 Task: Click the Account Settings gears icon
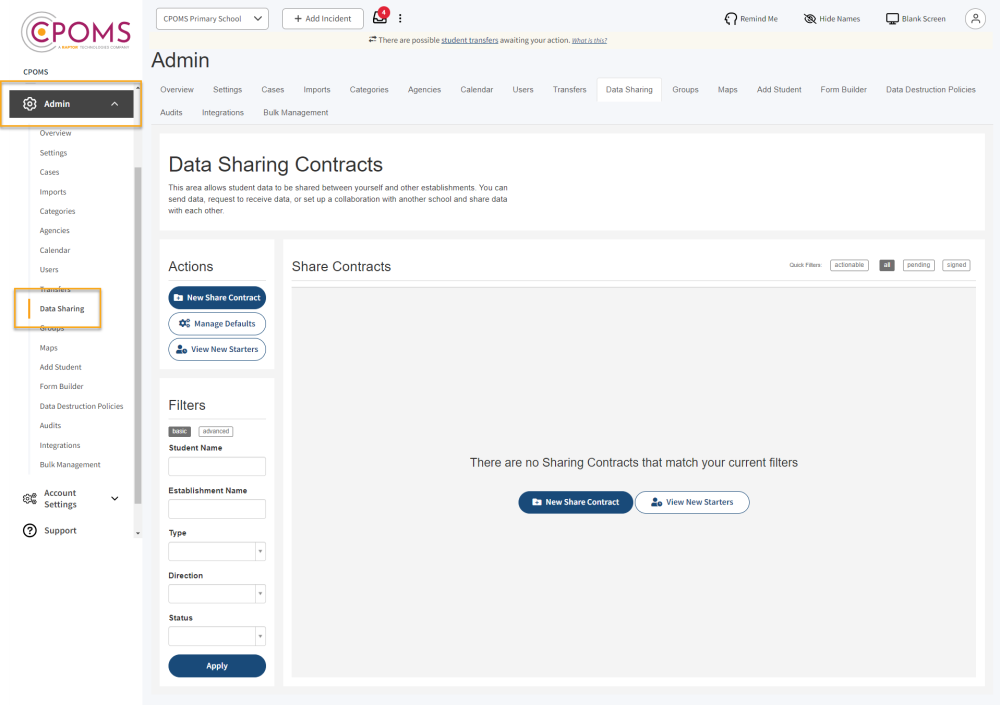(x=30, y=499)
